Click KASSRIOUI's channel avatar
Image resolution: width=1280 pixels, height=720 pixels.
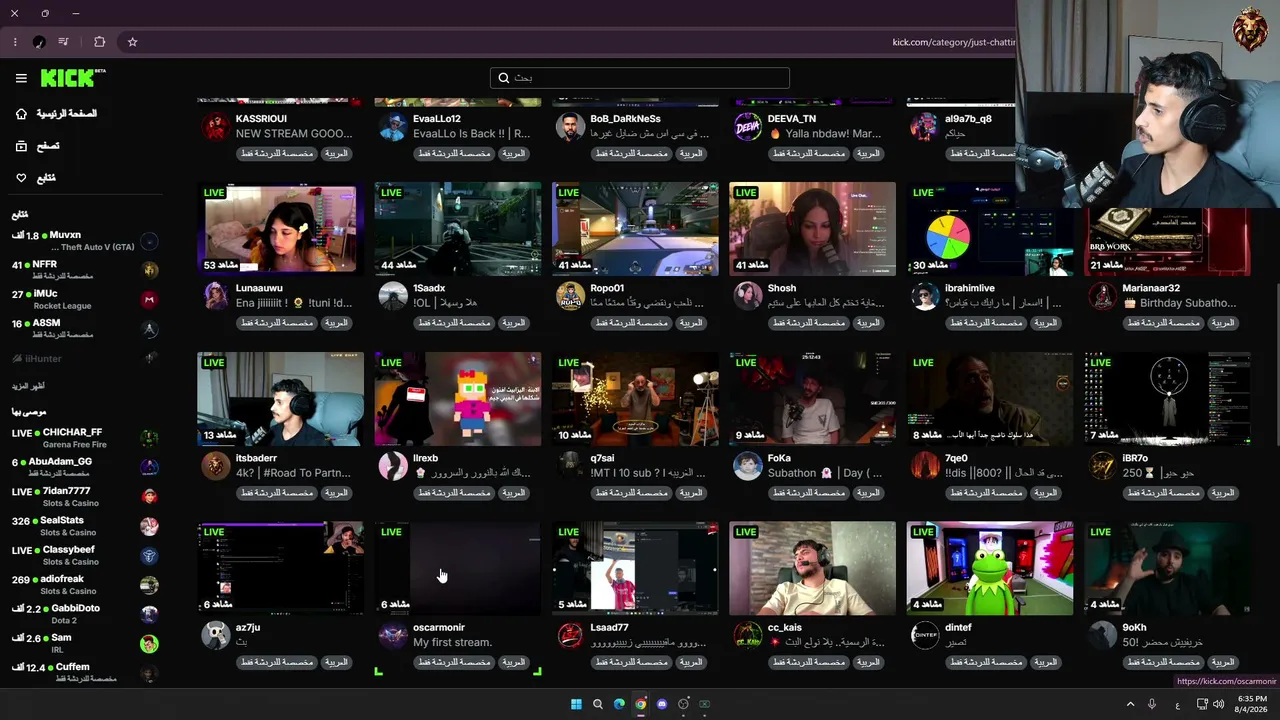(x=216, y=127)
